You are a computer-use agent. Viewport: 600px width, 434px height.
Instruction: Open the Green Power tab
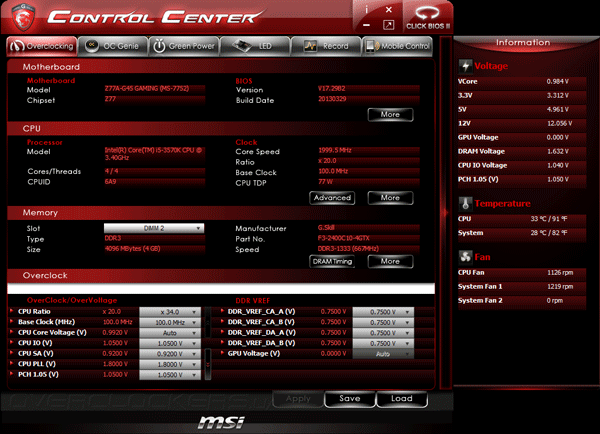(184, 46)
